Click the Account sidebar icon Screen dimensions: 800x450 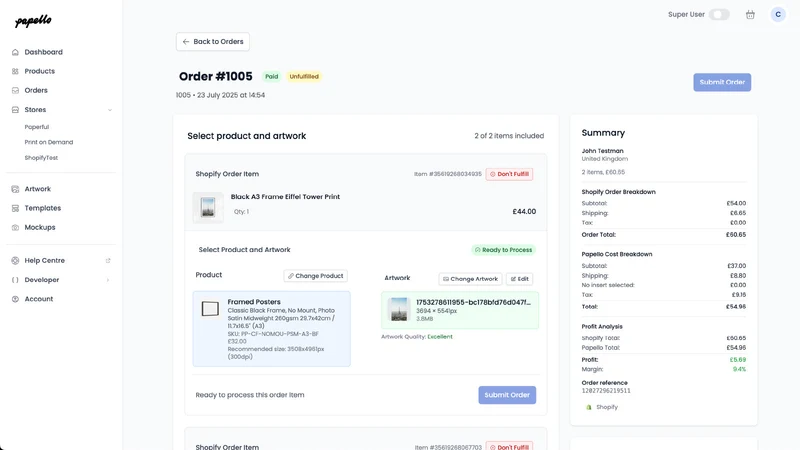pos(15,299)
